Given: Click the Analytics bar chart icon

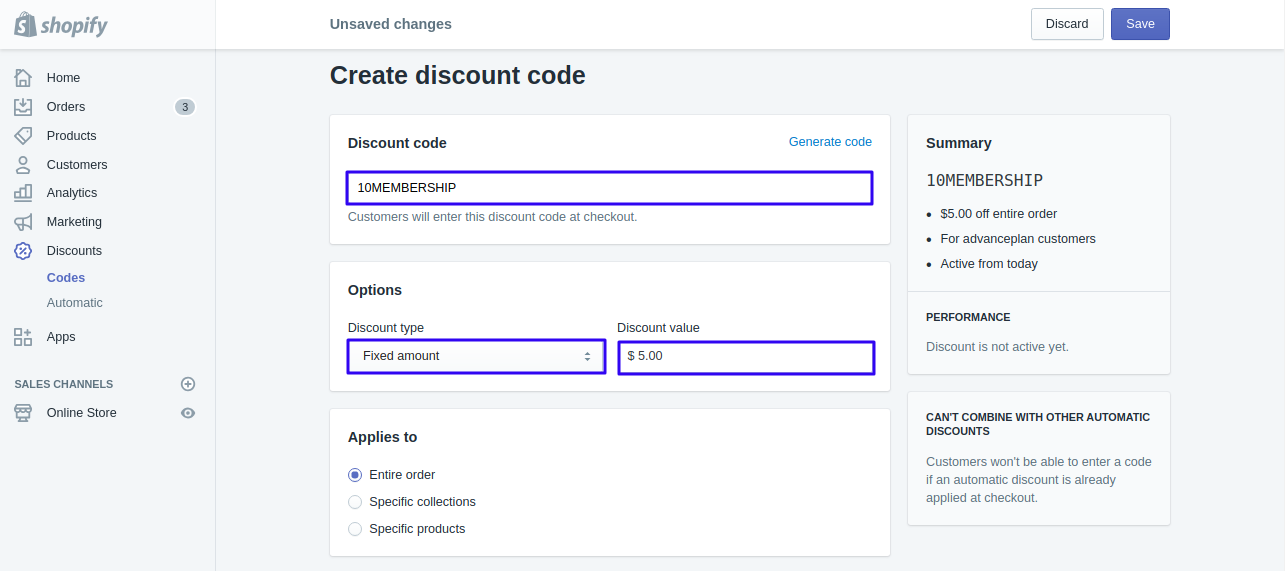Looking at the screenshot, I should [23, 192].
